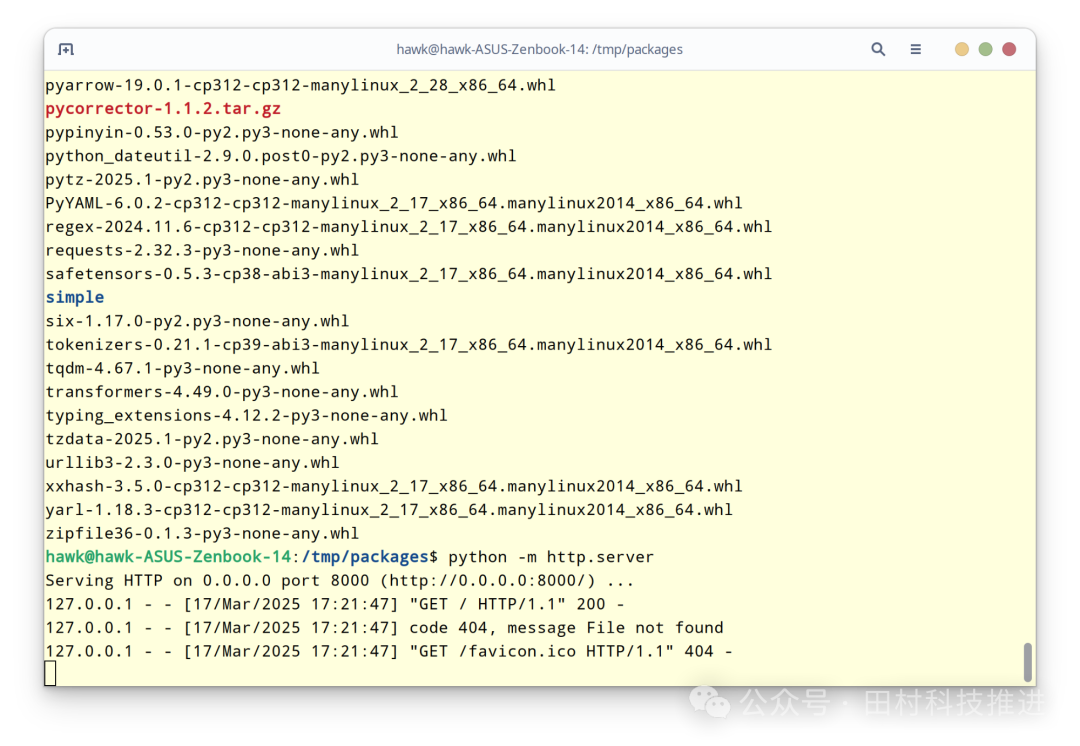Click the yellow minimize circle
Image resolution: width=1080 pixels, height=746 pixels.
pos(961,48)
